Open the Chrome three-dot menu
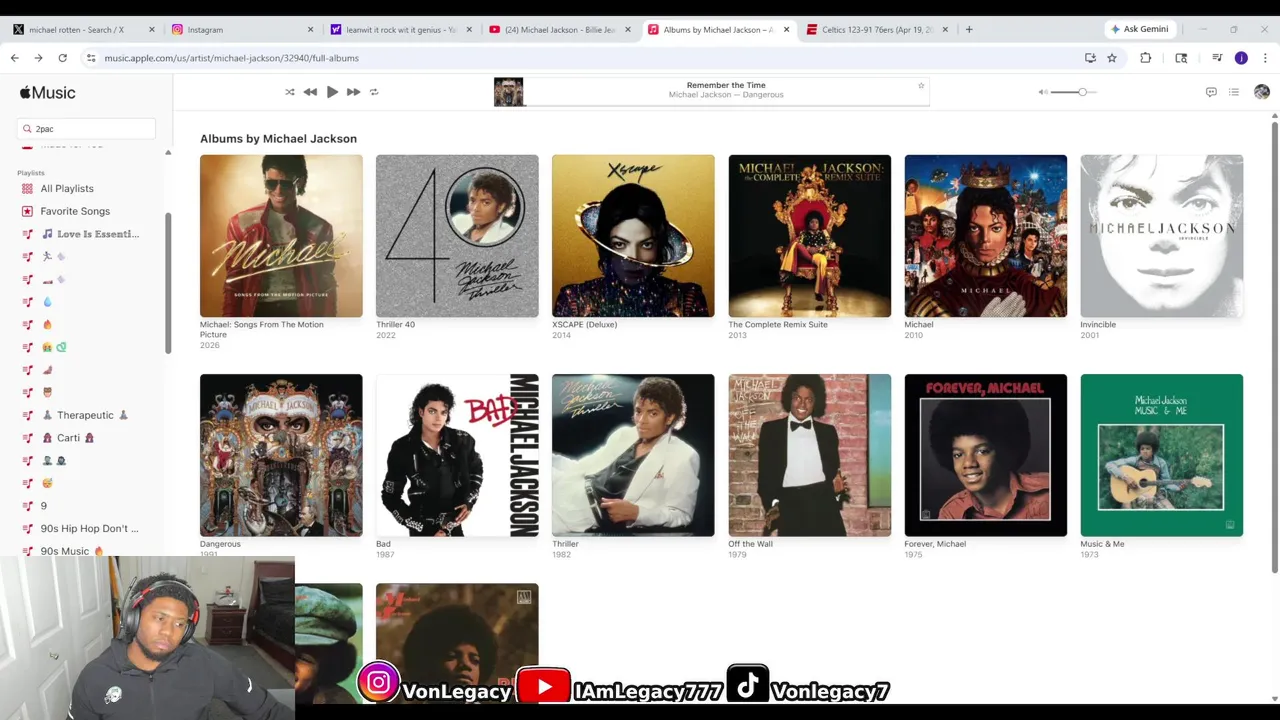 point(1265,58)
